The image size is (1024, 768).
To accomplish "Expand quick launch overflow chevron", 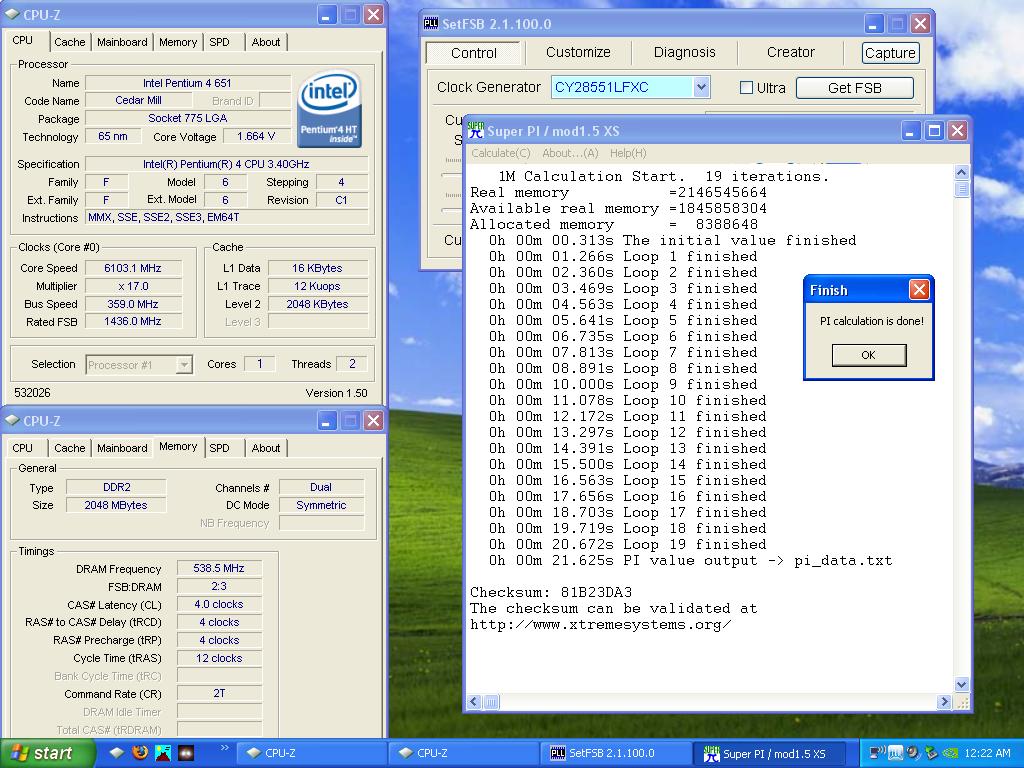I will coord(225,748).
